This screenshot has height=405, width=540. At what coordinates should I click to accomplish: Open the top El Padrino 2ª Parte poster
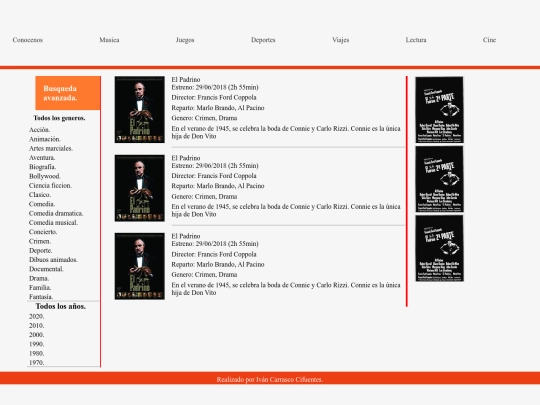439,110
